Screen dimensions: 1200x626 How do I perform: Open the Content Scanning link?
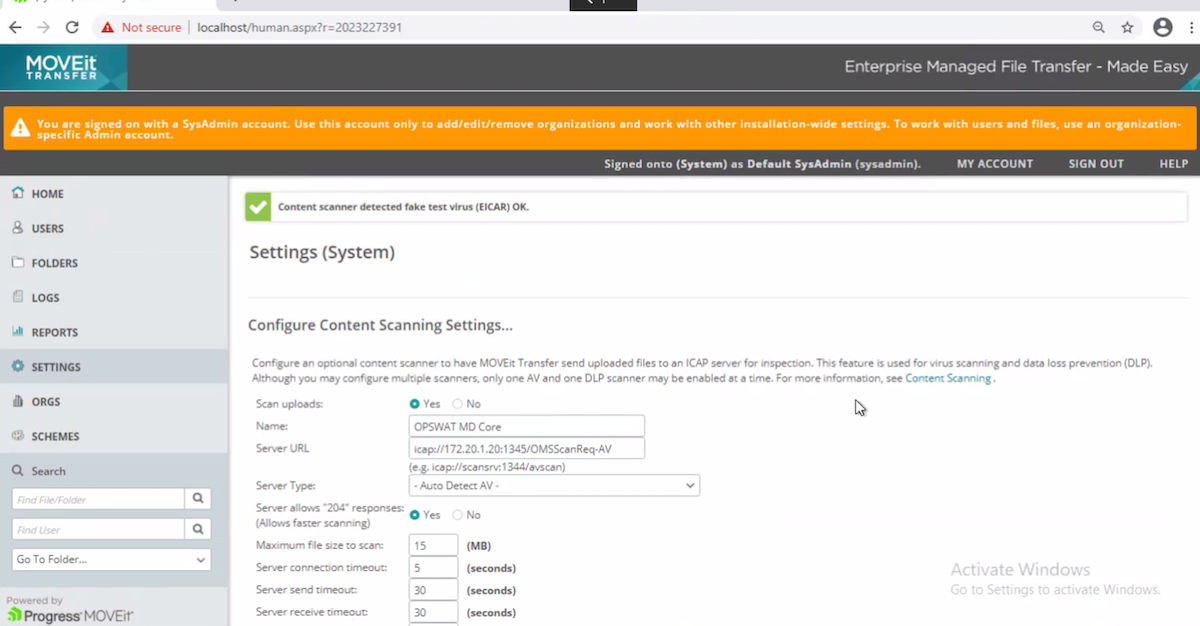click(946, 378)
